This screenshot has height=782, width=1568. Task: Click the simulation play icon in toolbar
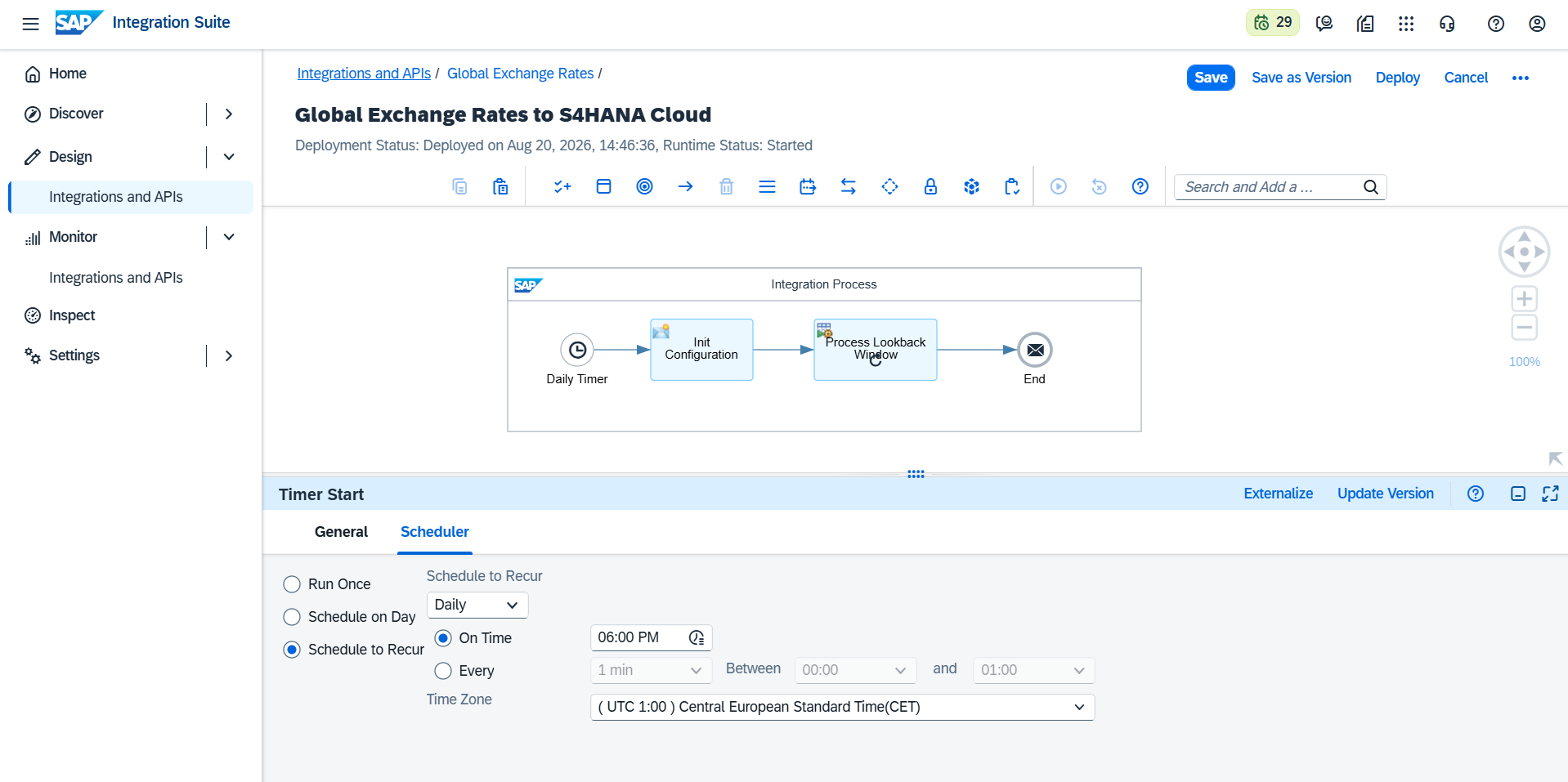pyautogui.click(x=1059, y=187)
